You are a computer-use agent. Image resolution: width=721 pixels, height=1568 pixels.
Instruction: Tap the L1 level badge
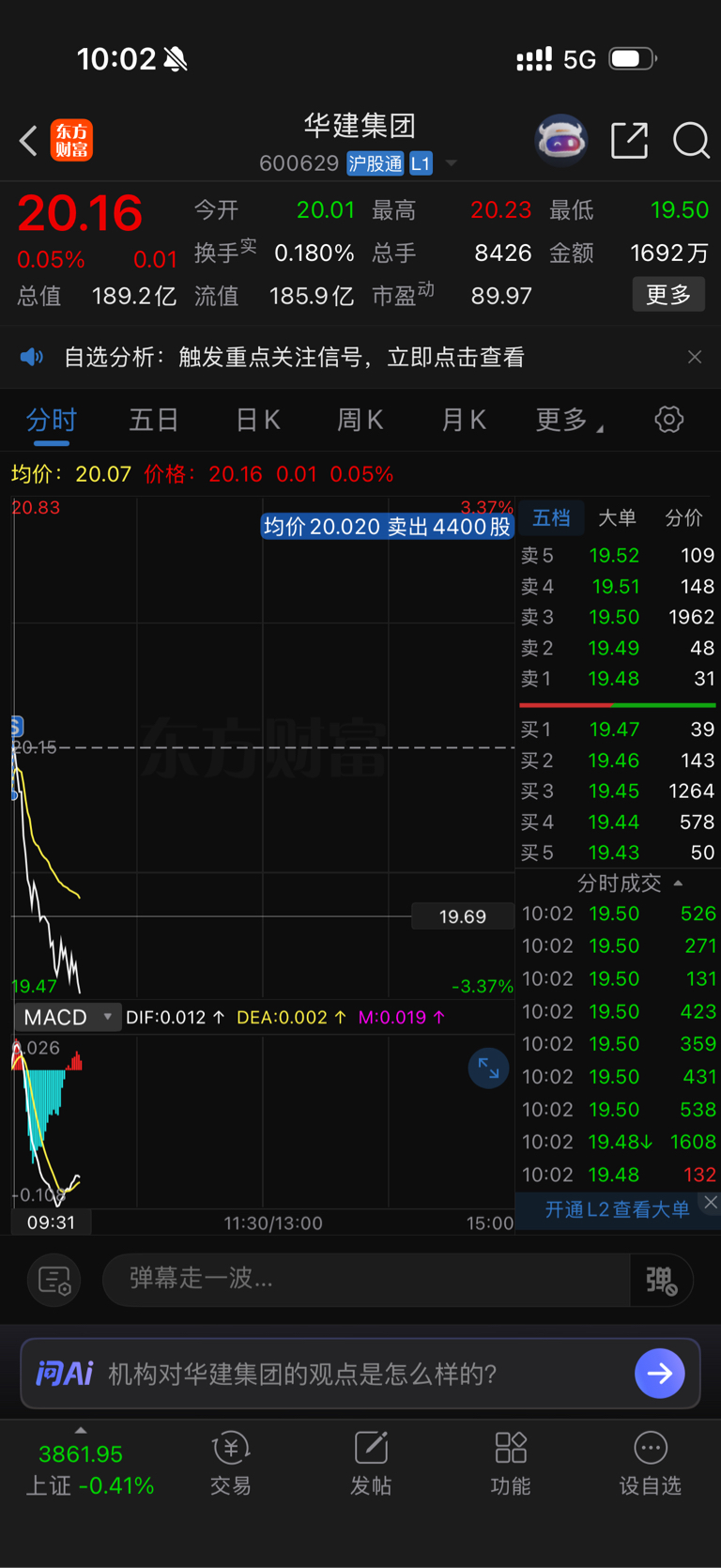click(421, 163)
